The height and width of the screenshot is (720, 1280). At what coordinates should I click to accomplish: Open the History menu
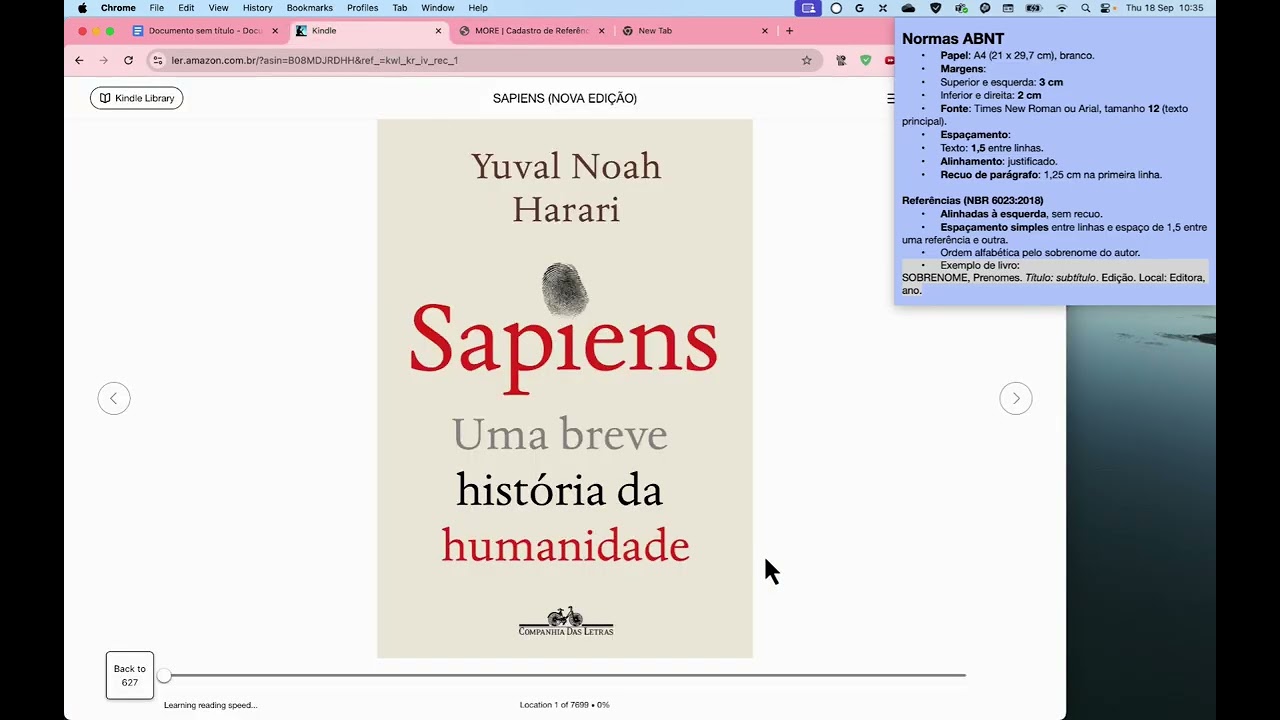tap(257, 8)
